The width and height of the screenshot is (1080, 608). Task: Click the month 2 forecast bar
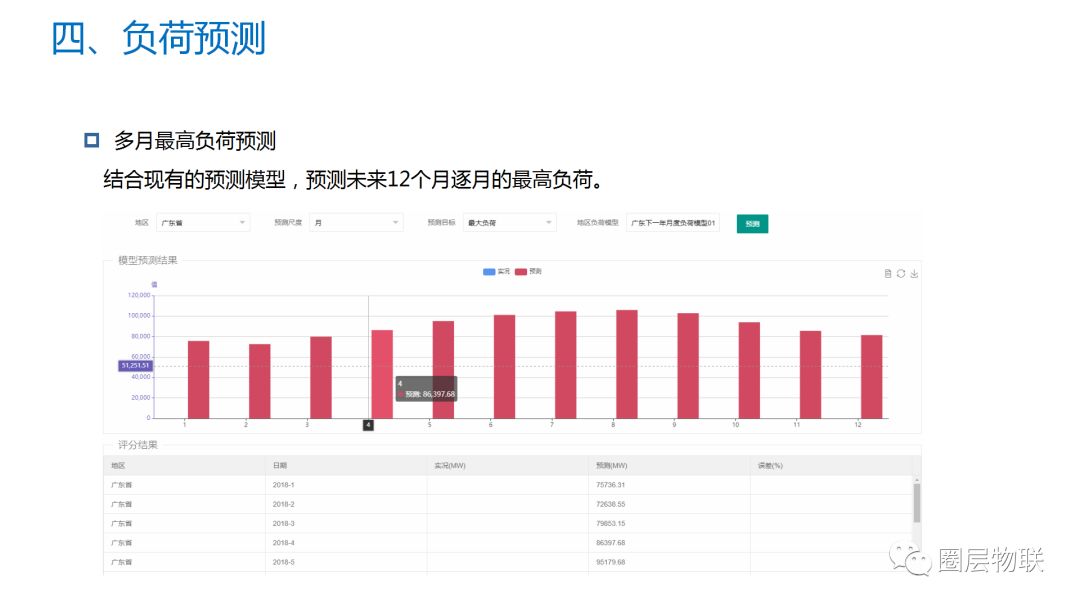point(260,381)
